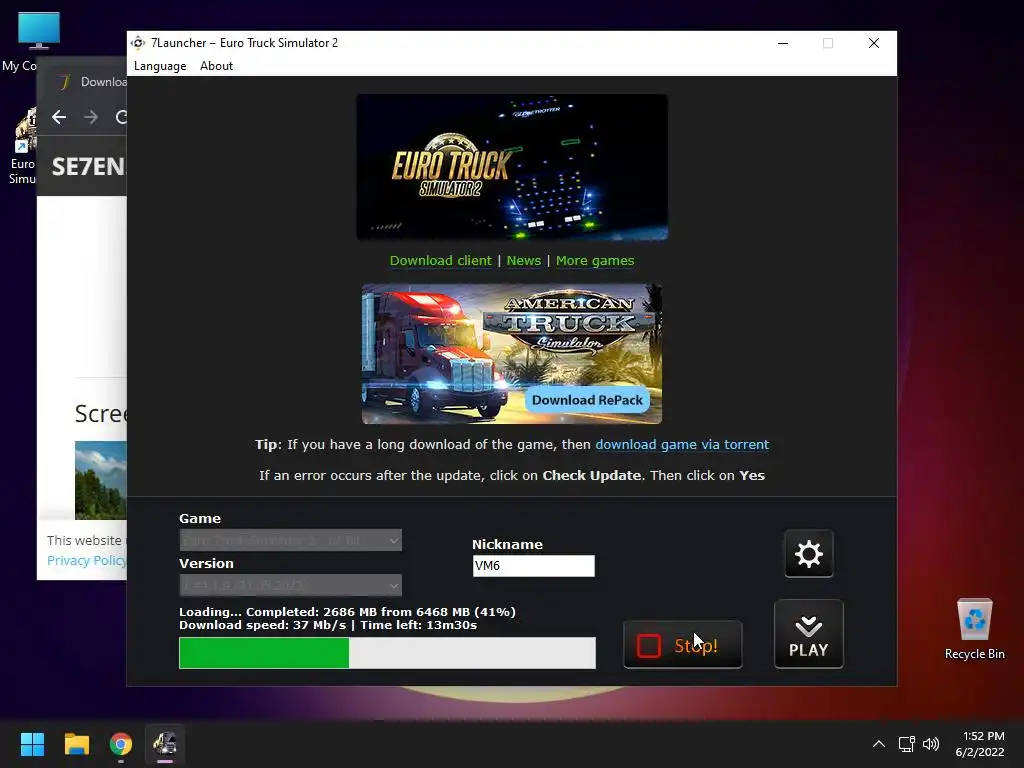Click the Download speed status line
The width and height of the screenshot is (1024, 768).
(328, 625)
